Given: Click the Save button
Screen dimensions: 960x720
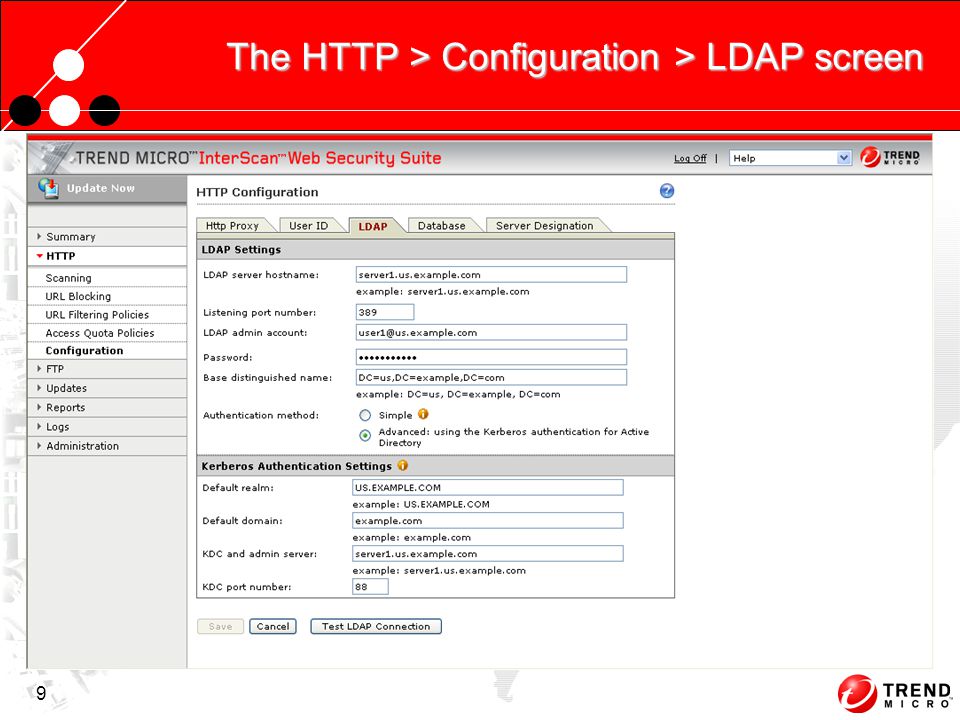Looking at the screenshot, I should pyautogui.click(x=220, y=626).
